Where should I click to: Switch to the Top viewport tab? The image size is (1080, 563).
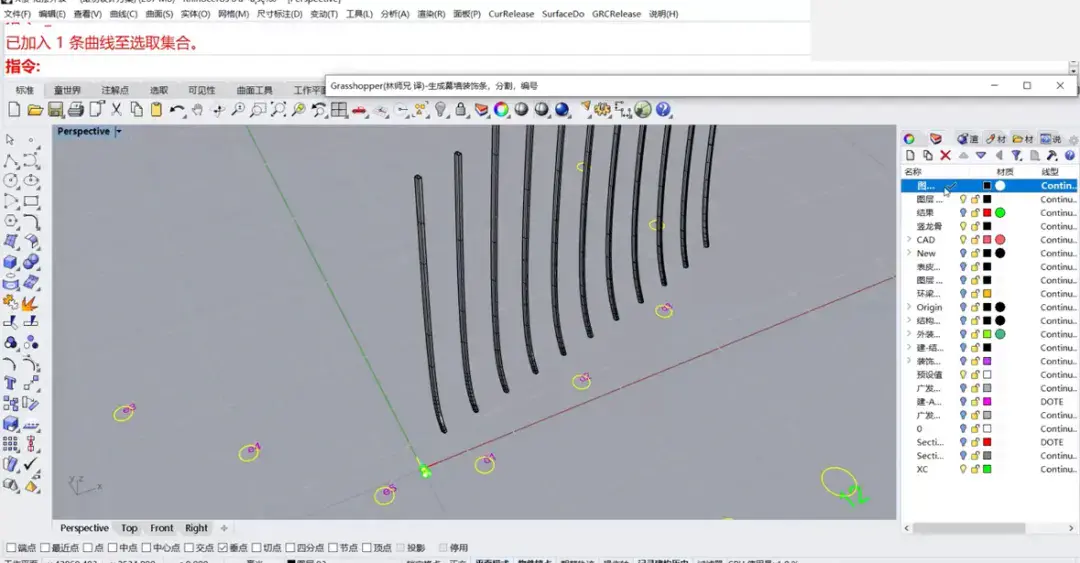coord(129,528)
